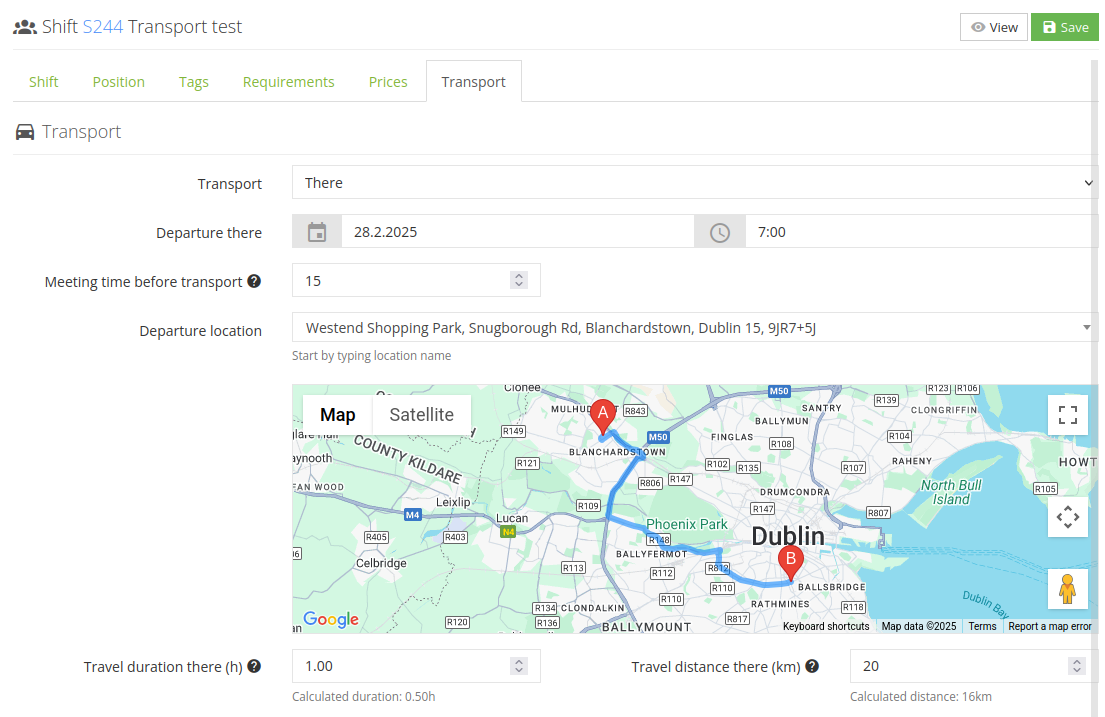Image resolution: width=1105 pixels, height=717 pixels.
Task: Click the M50 road badge near Blanchardstown
Action: [x=658, y=437]
